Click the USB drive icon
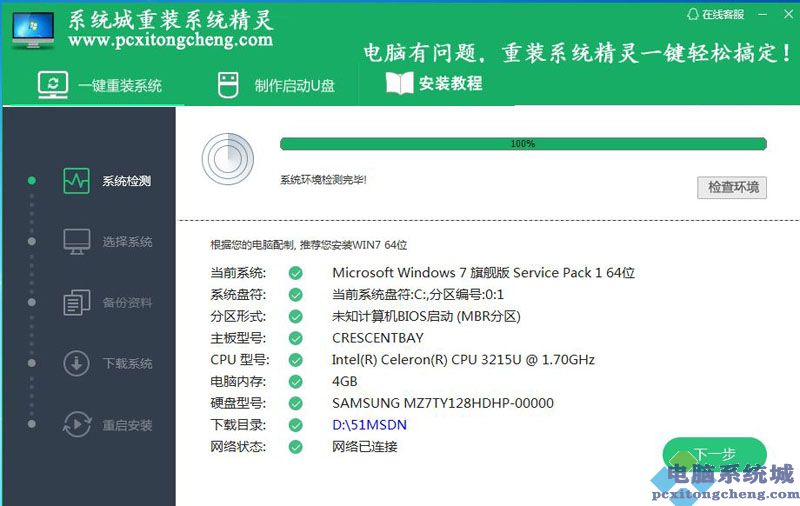This screenshot has width=800, height=506. pos(228,85)
